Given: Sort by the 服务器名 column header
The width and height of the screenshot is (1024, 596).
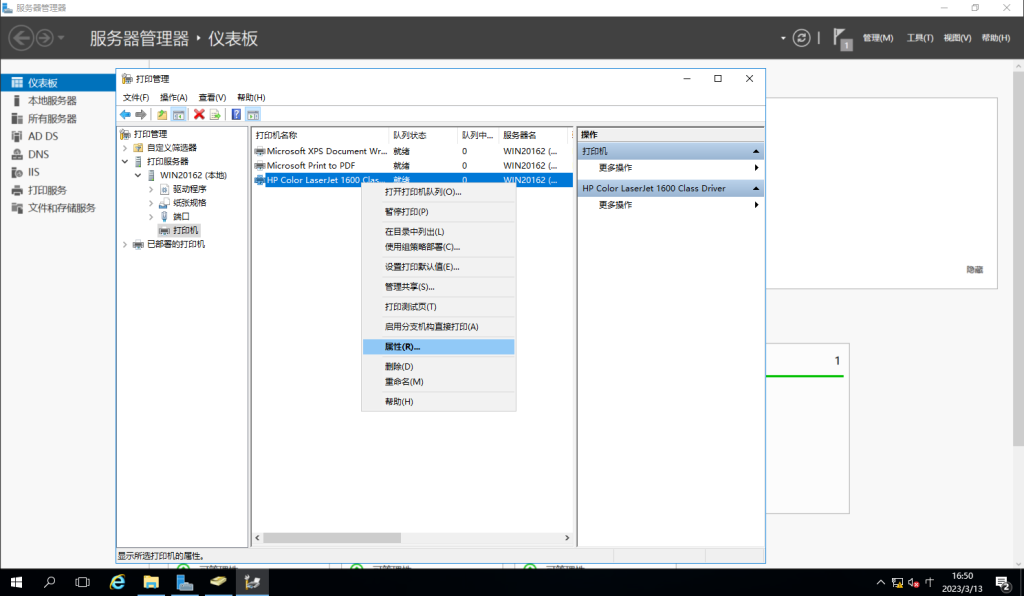Looking at the screenshot, I should 534,135.
